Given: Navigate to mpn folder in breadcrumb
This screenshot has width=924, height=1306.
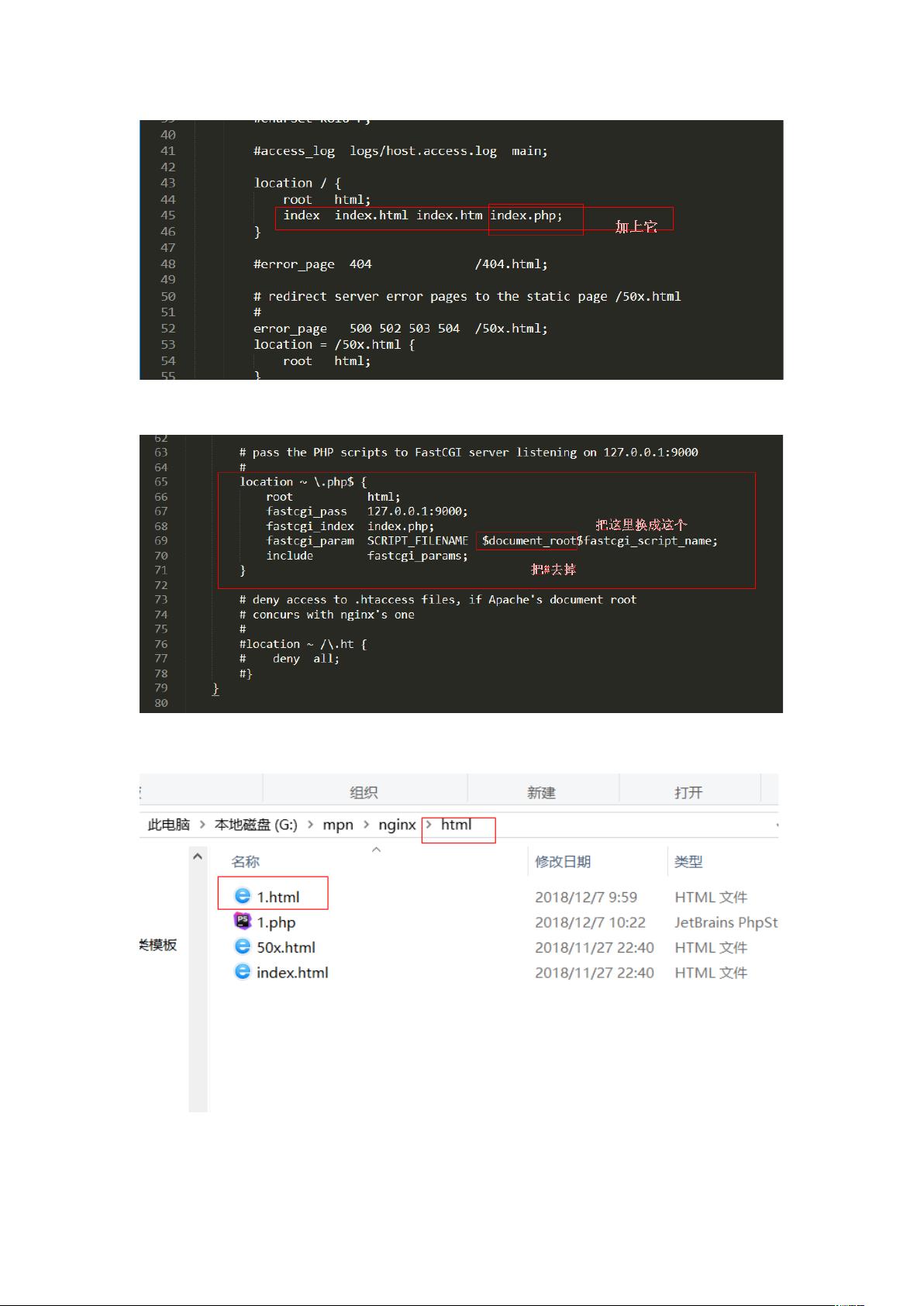Looking at the screenshot, I should pyautogui.click(x=338, y=825).
